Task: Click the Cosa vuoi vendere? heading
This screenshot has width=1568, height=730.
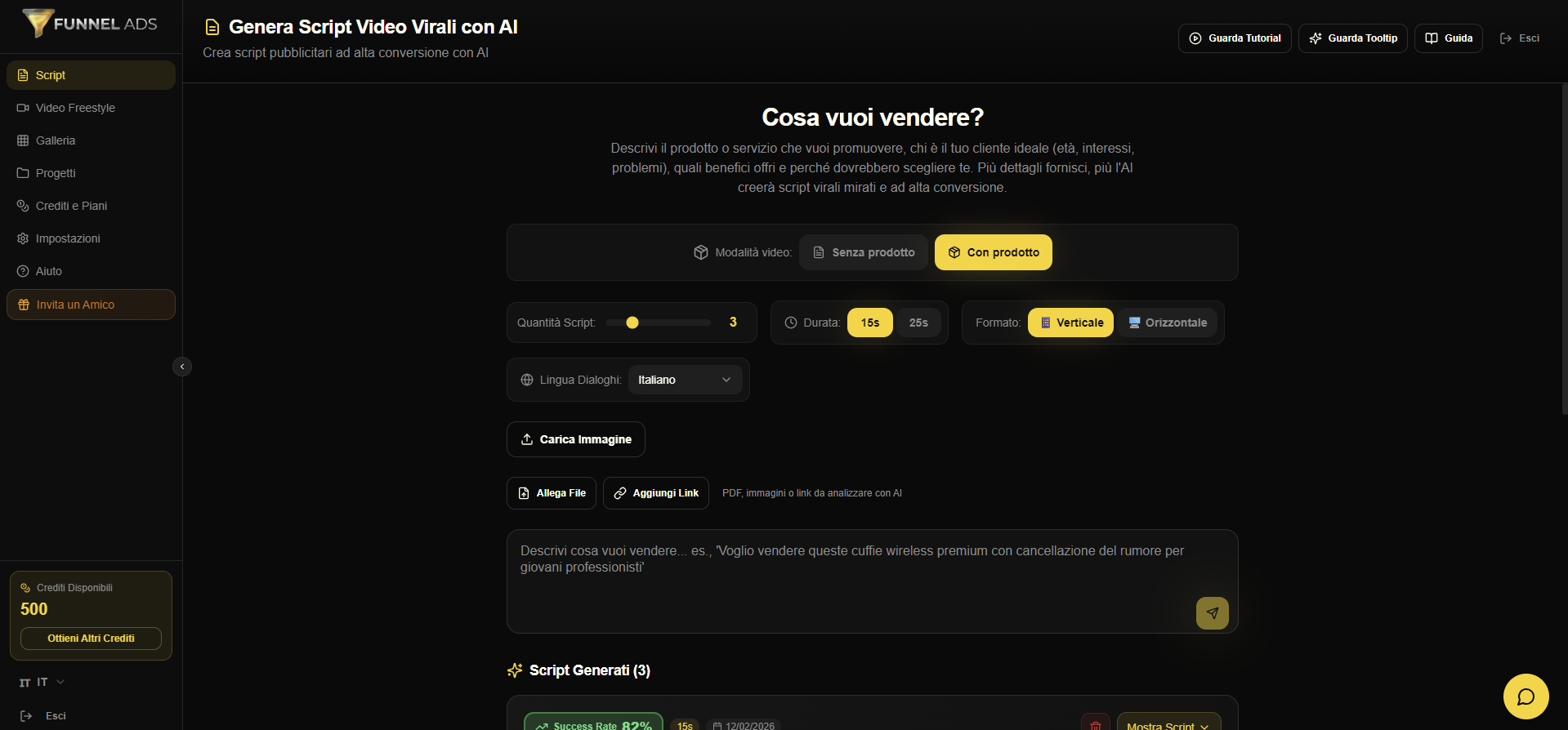Action: click(x=873, y=118)
